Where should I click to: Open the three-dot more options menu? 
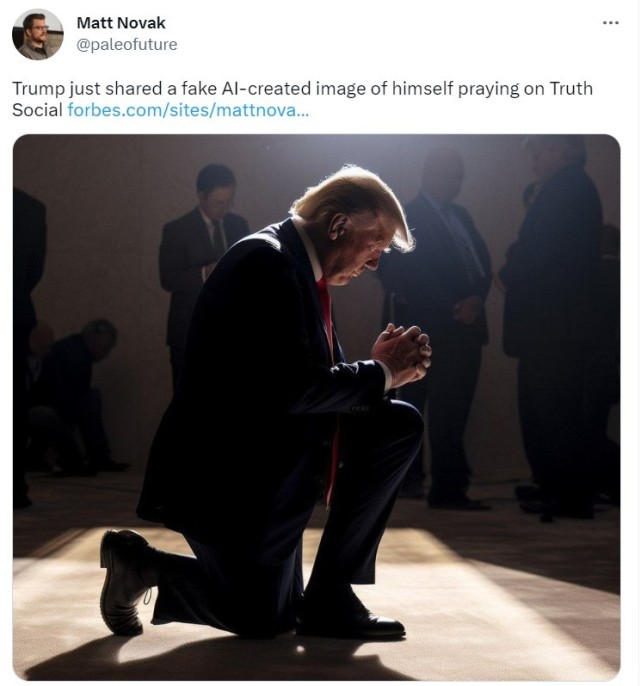click(611, 22)
